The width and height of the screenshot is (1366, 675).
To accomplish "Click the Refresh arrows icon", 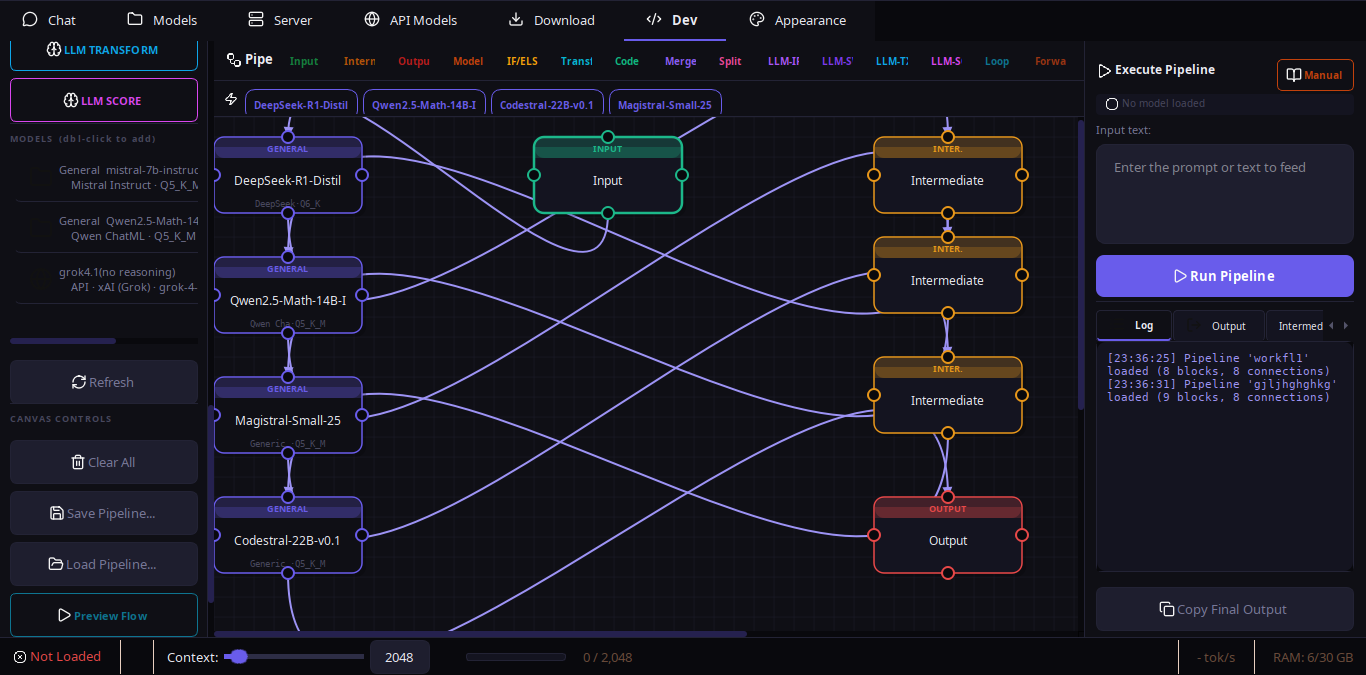I will coord(79,382).
